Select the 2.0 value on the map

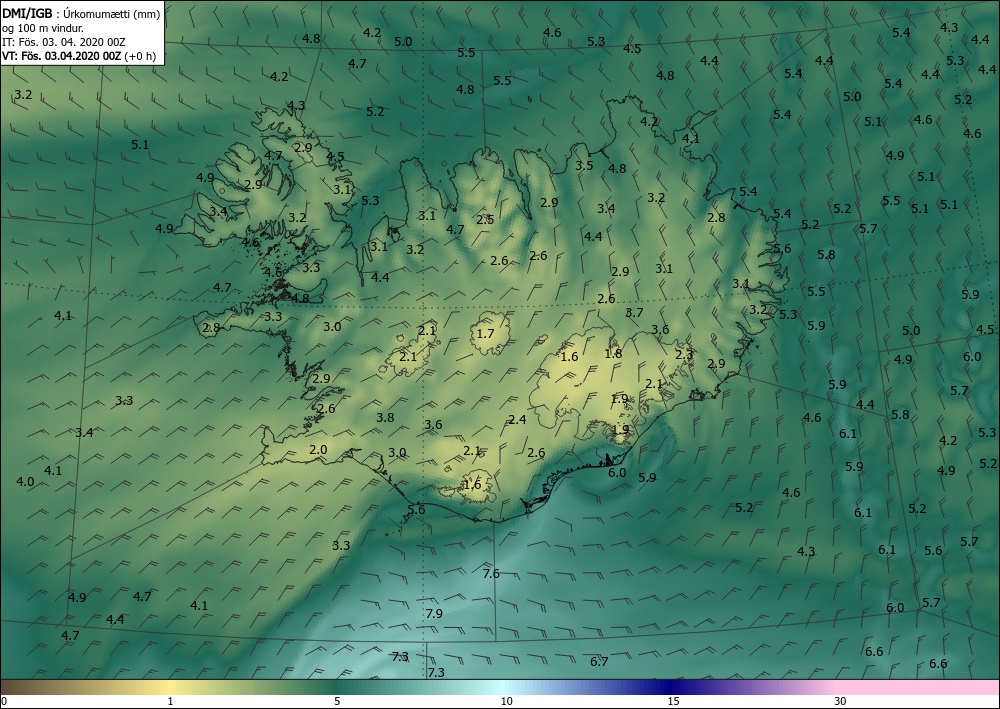click(x=318, y=450)
